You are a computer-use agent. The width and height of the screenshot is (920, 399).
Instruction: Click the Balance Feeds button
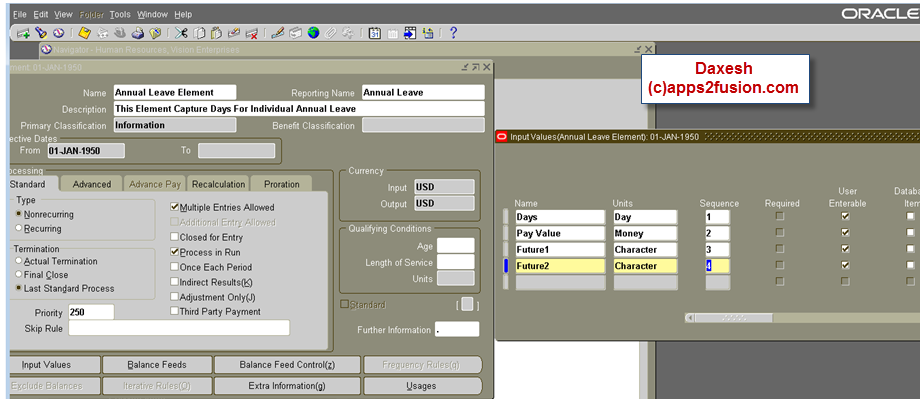[157, 365]
